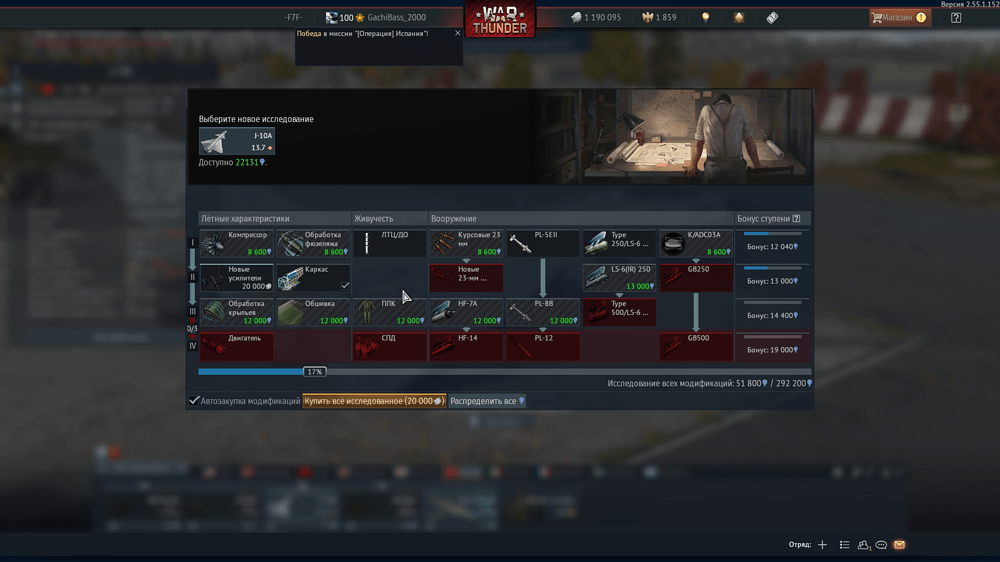Choose Новые усилители modification
1000x562 pixels.
pyautogui.click(x=237, y=277)
